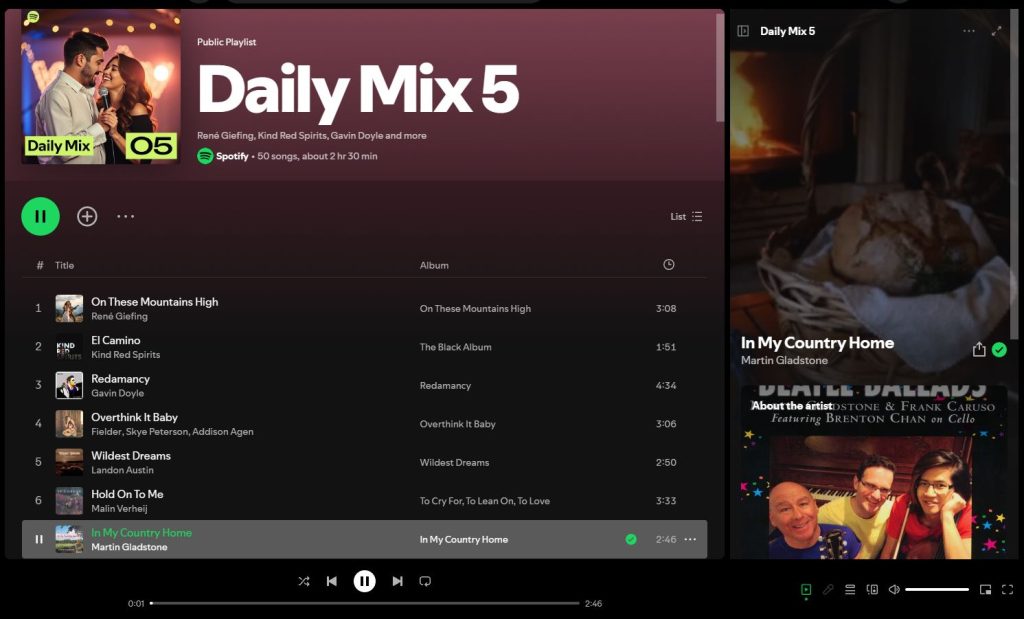Open artist Addison Agen
Viewport: 1024px width, 619px height.
223,432
